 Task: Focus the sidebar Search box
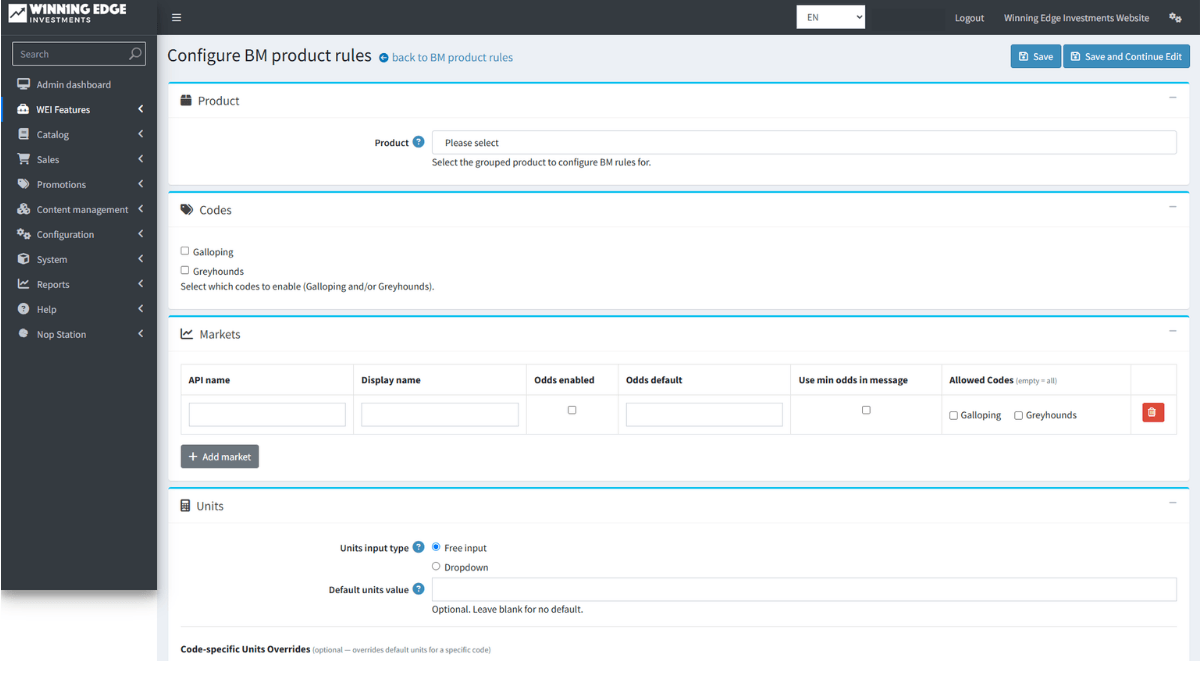pos(70,54)
